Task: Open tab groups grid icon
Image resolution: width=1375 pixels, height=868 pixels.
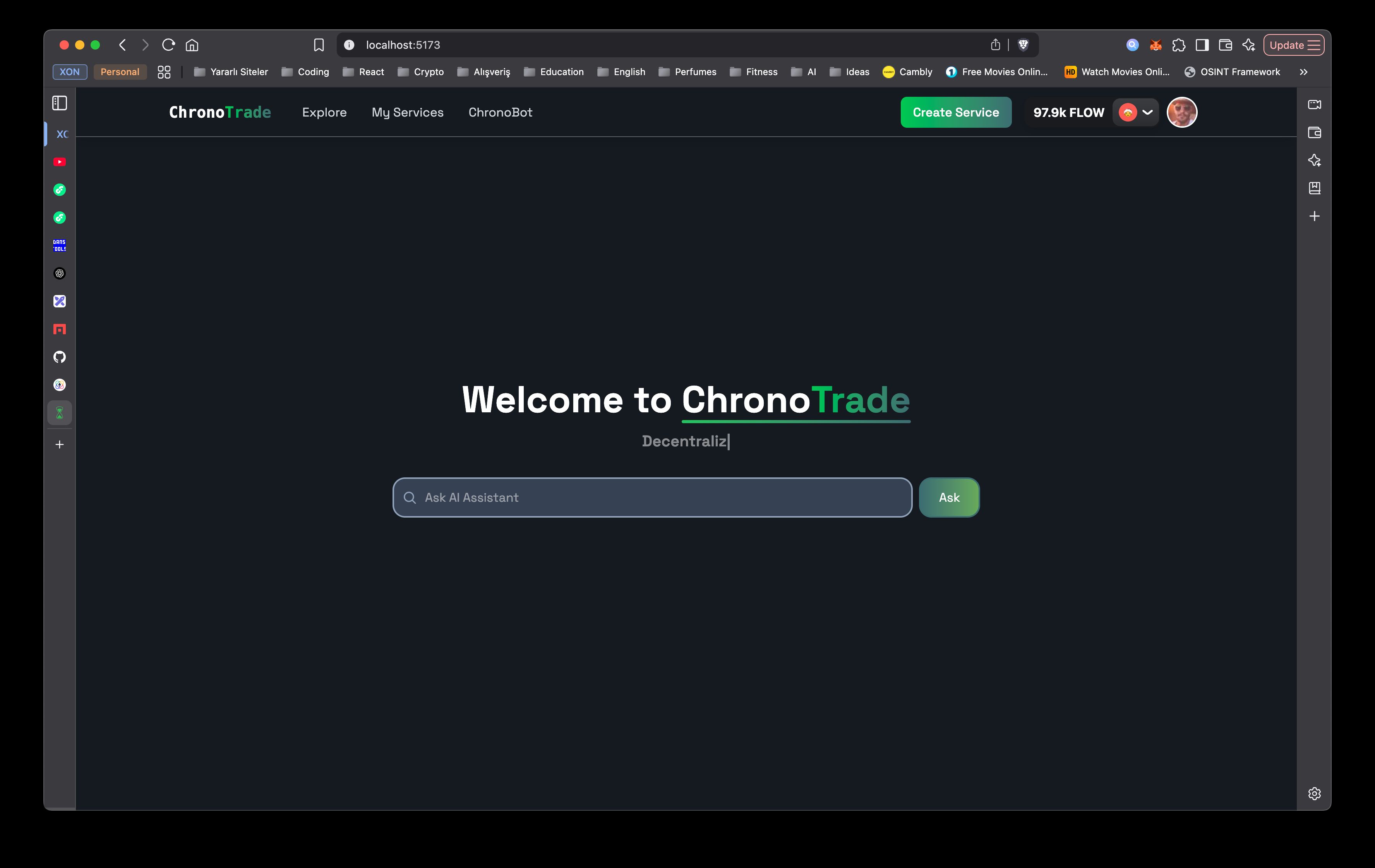Action: click(x=164, y=72)
